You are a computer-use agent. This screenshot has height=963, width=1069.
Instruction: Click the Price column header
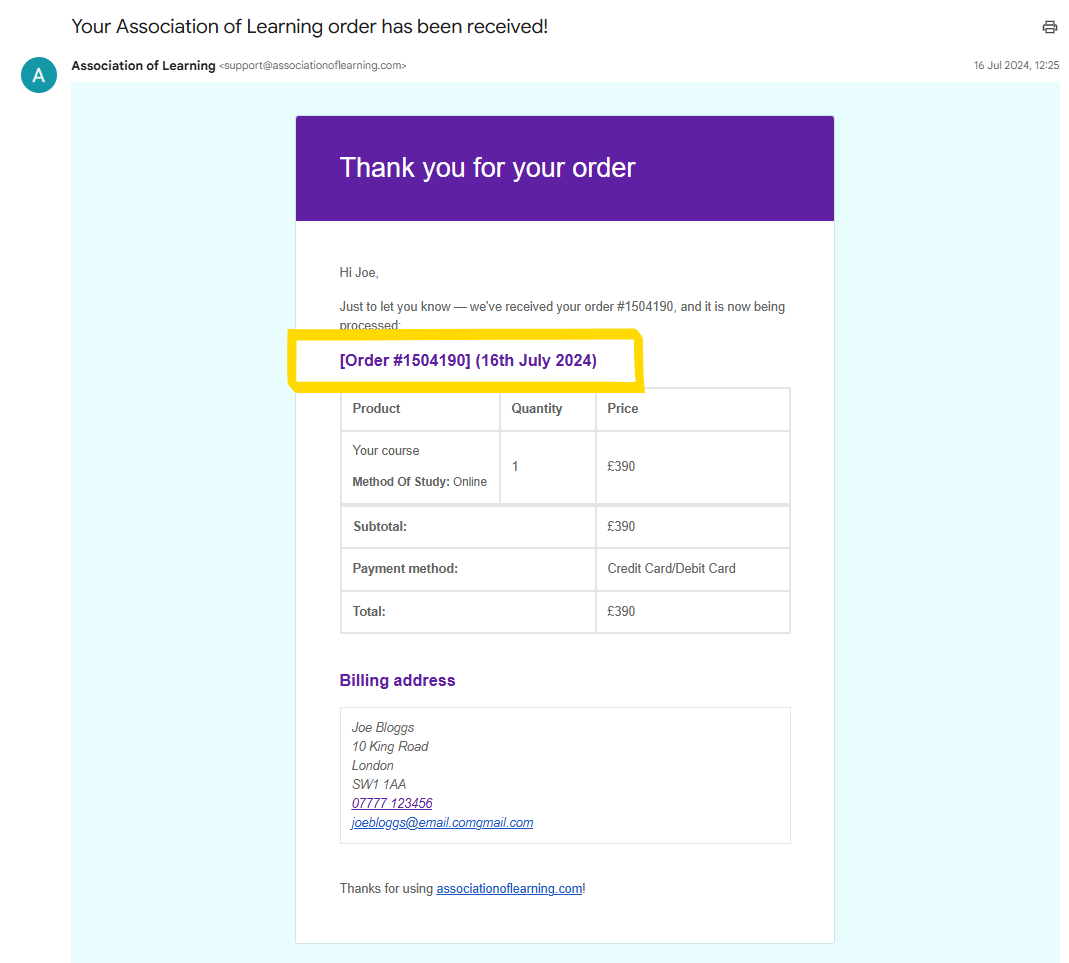coord(623,409)
